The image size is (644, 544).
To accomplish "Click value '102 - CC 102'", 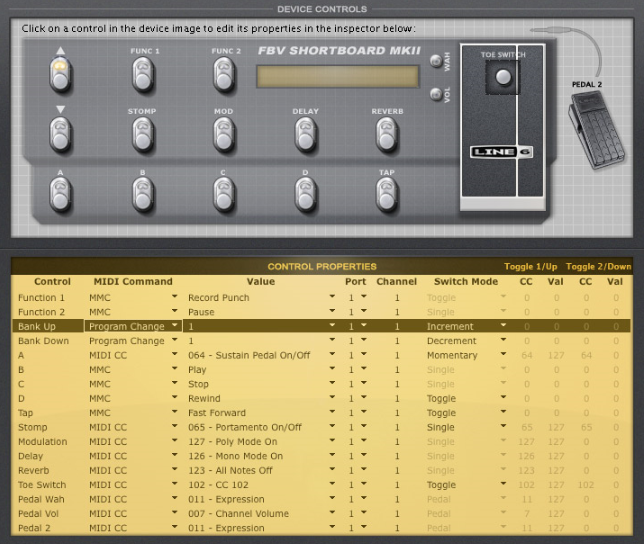I will pos(218,485).
